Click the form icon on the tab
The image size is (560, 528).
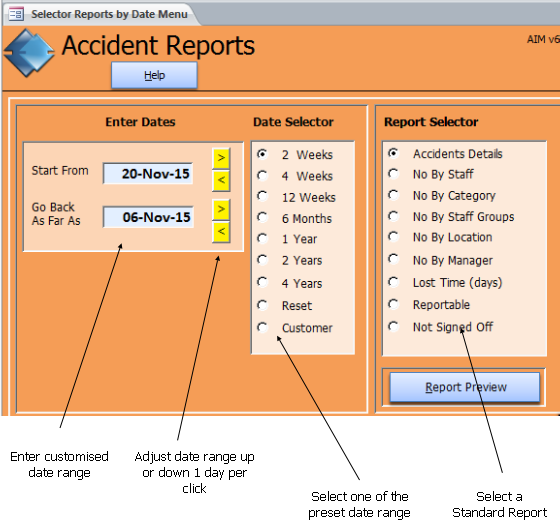16,14
